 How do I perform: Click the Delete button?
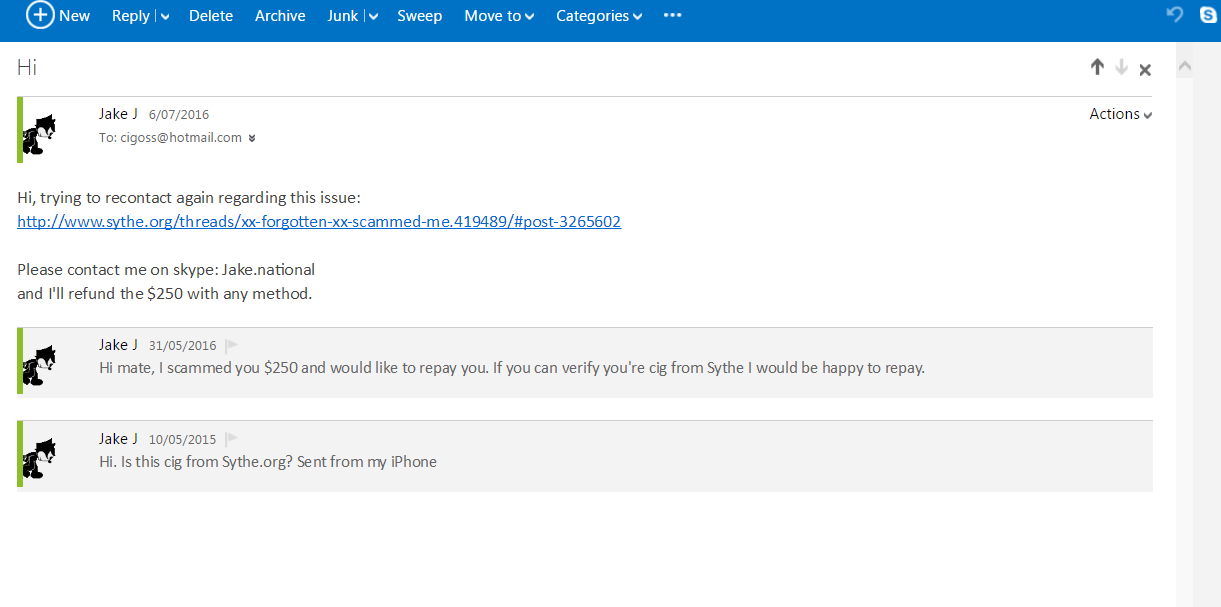tap(211, 16)
